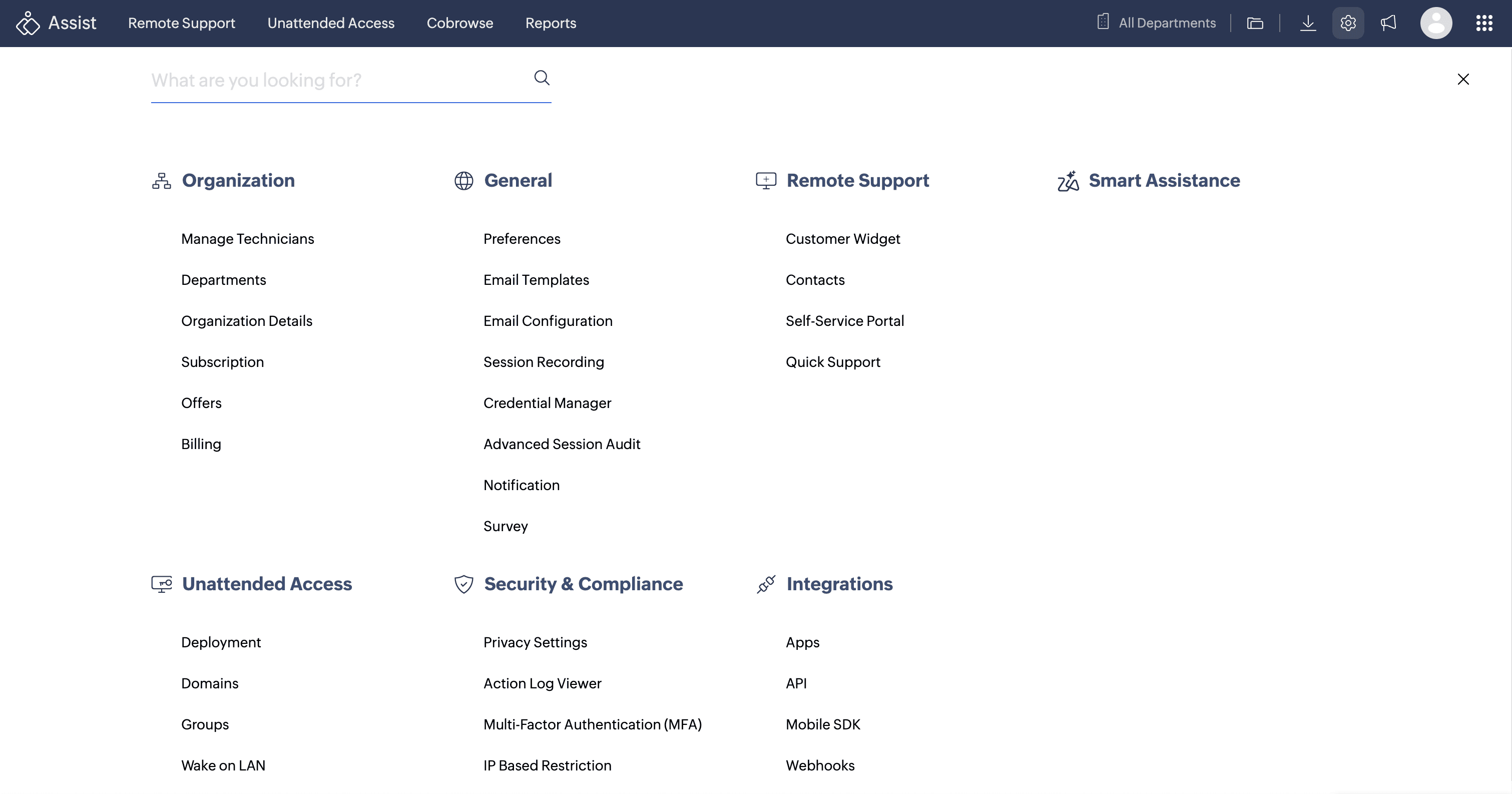Open Multi-Factor Authentication (MFA) settings
Image resolution: width=1512 pixels, height=794 pixels.
coord(593,725)
